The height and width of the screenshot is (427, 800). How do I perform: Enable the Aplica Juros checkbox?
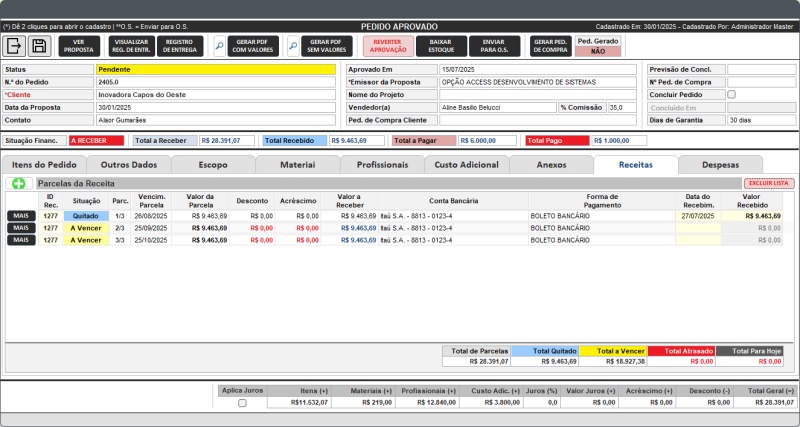[x=242, y=403]
